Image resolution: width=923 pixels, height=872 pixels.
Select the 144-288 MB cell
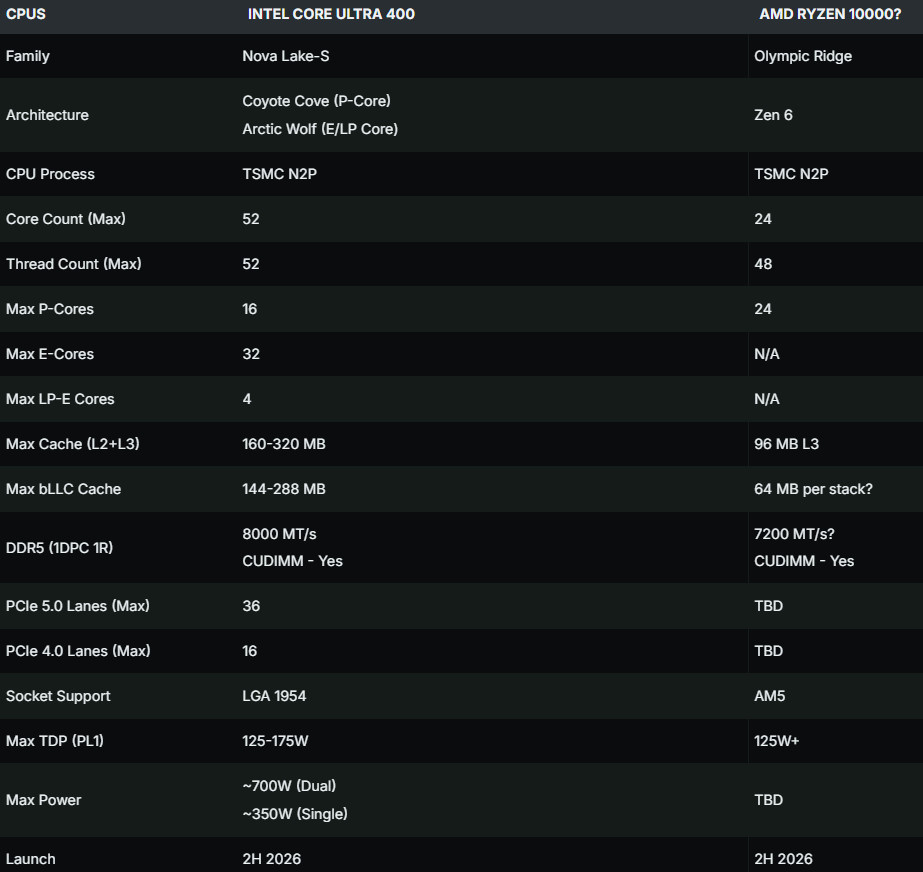click(284, 489)
